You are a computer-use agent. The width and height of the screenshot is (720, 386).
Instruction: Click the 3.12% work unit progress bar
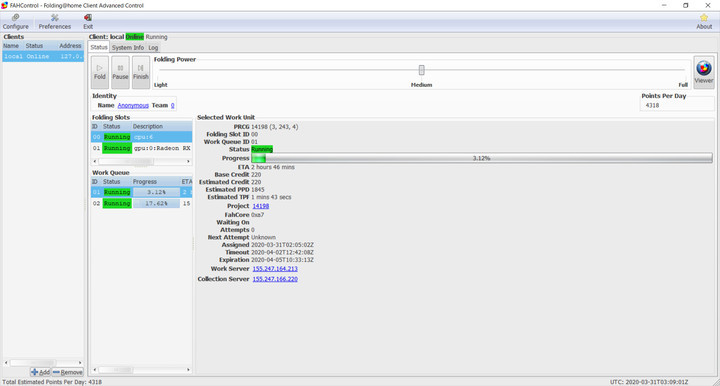[x=482, y=158]
